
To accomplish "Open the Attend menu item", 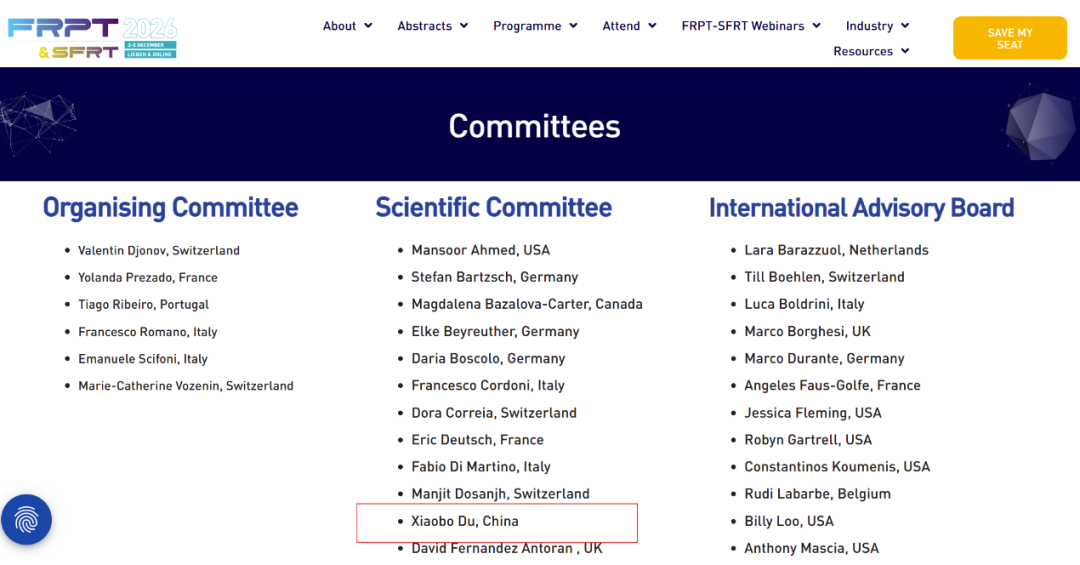I will [x=621, y=25].
